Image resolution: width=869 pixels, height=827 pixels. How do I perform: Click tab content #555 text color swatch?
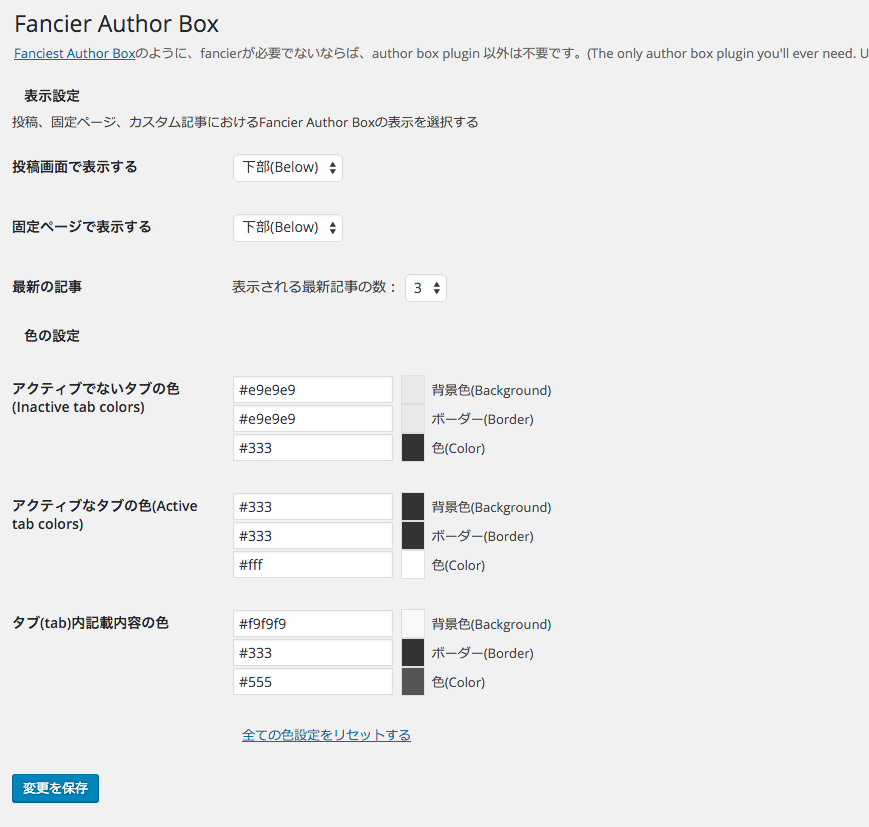413,682
